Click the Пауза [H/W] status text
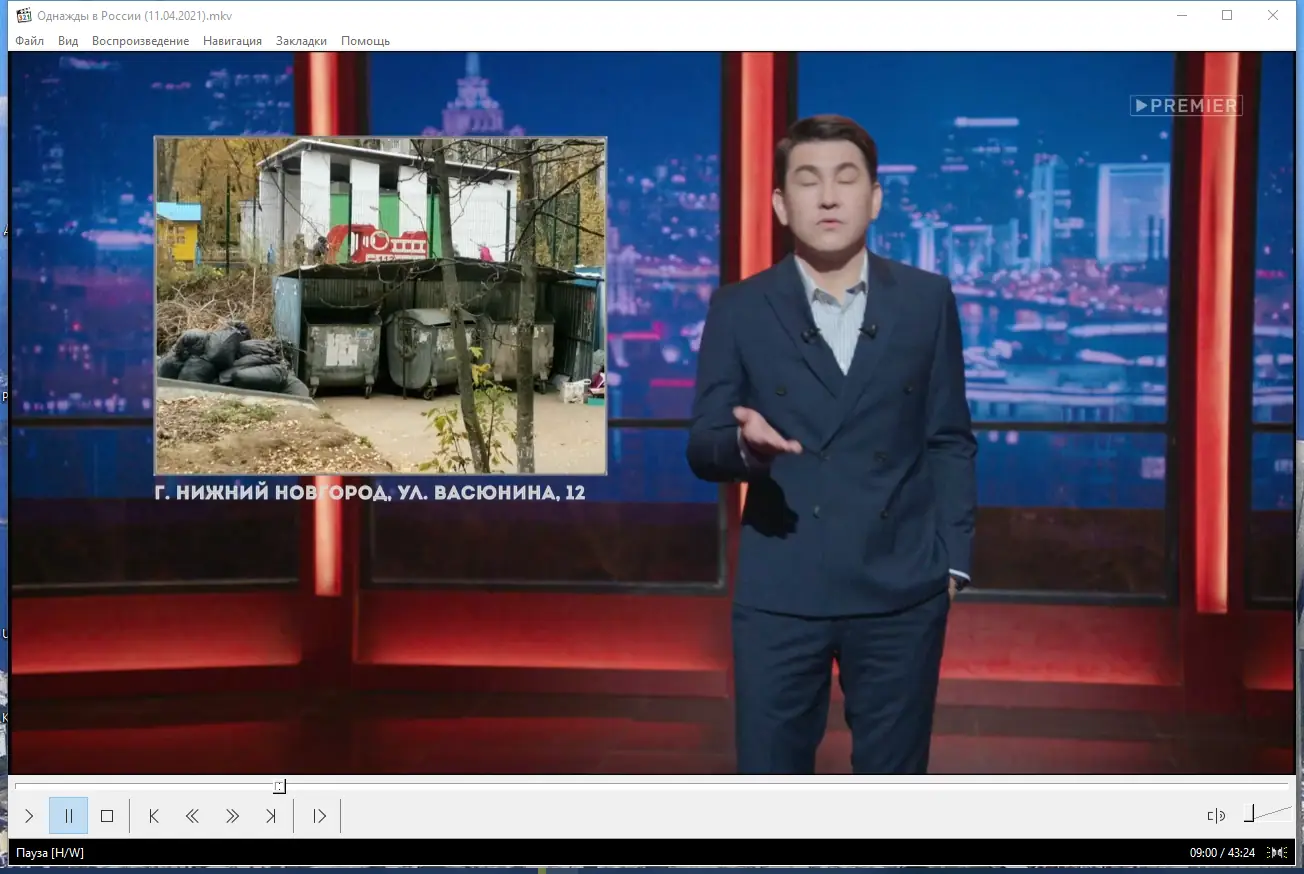 [50, 853]
